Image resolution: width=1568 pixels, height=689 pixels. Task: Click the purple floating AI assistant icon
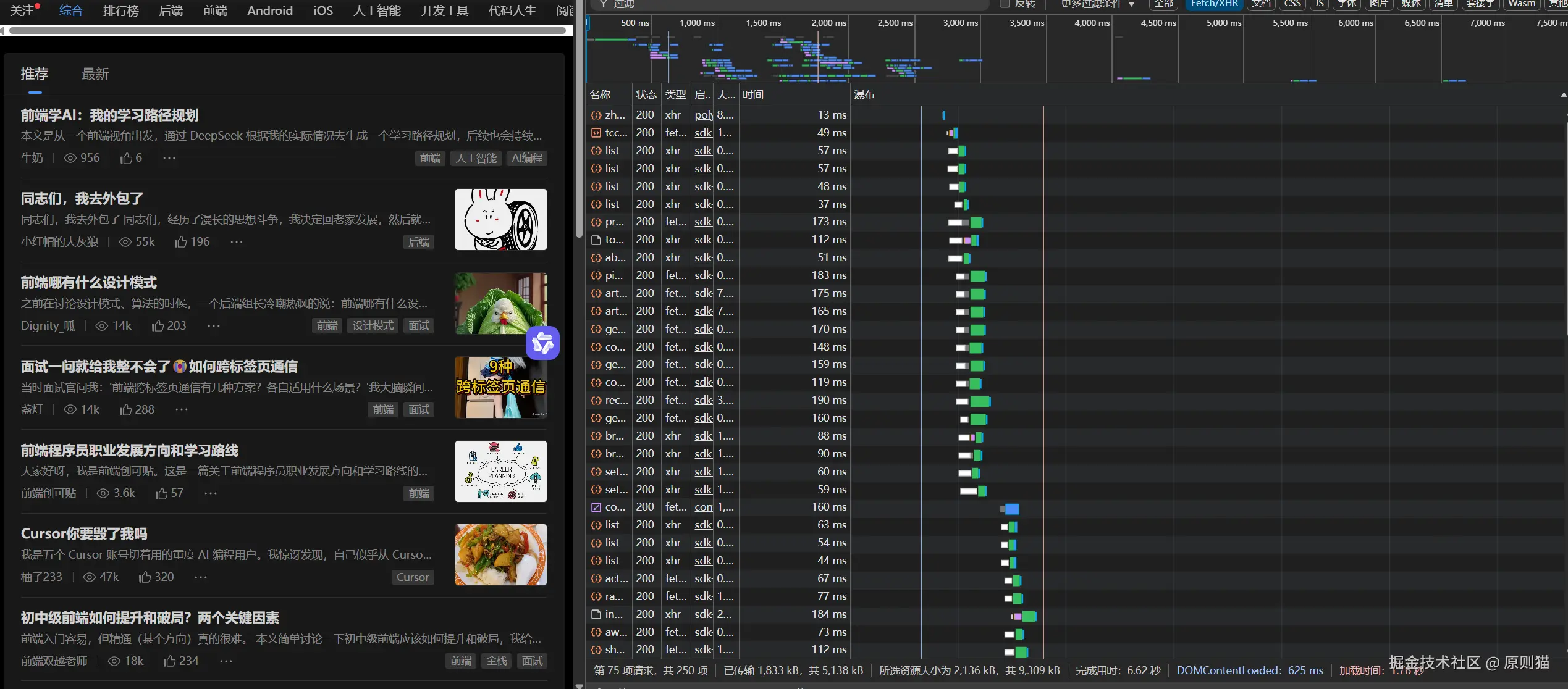(x=542, y=343)
